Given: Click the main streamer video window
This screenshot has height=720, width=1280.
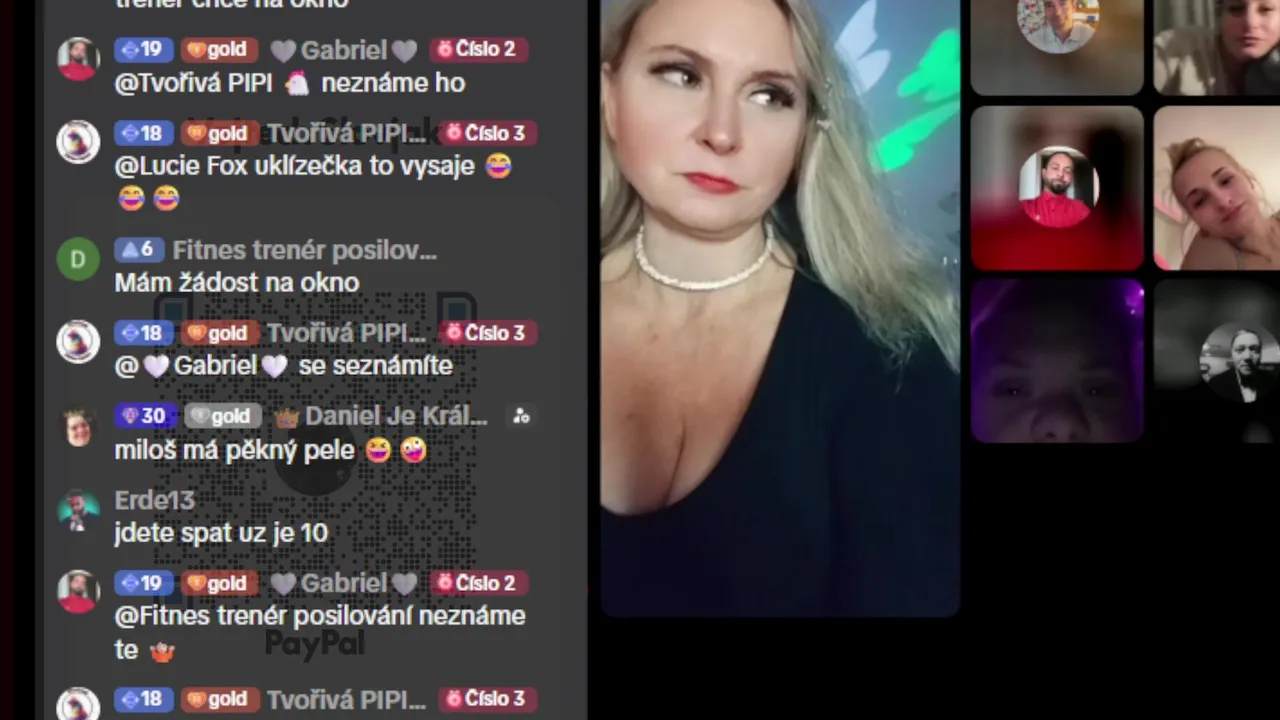Looking at the screenshot, I should pos(780,308).
